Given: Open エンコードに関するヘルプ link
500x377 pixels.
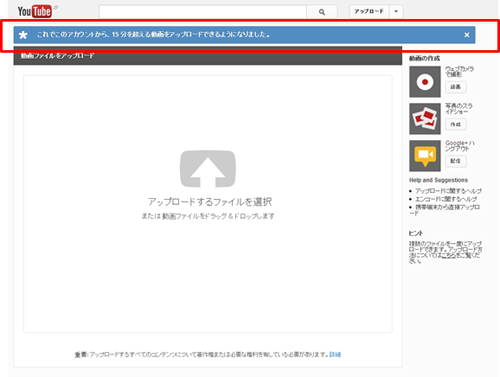Looking at the screenshot, I should 446,199.
